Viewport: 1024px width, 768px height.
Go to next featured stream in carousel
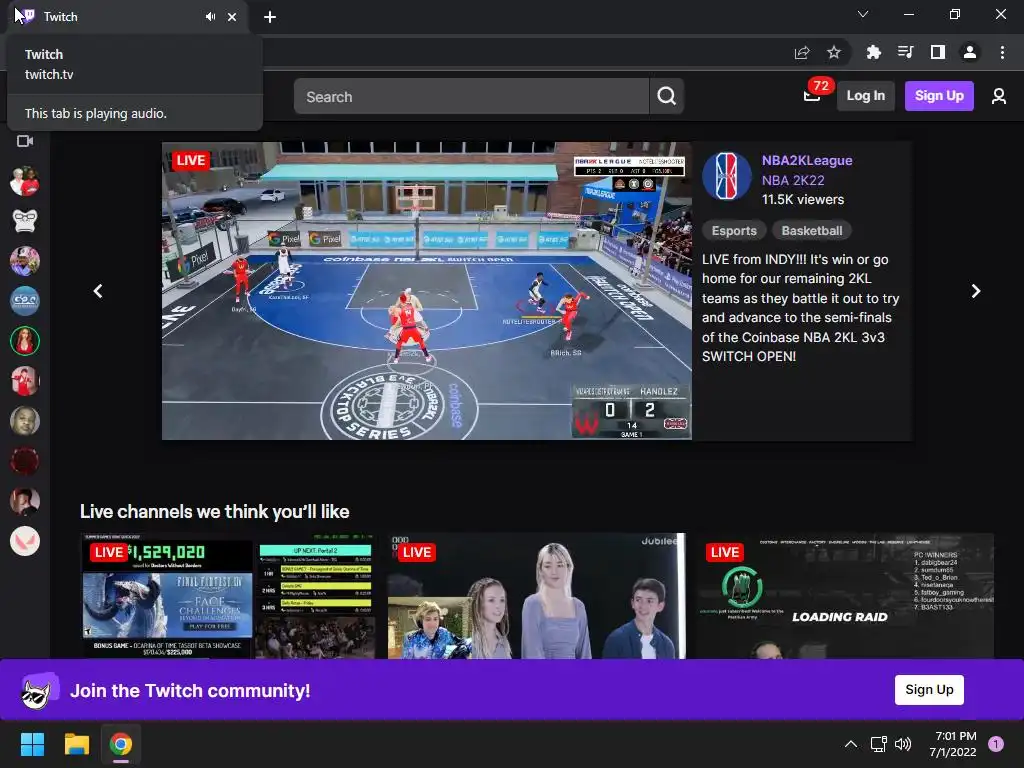click(x=976, y=291)
